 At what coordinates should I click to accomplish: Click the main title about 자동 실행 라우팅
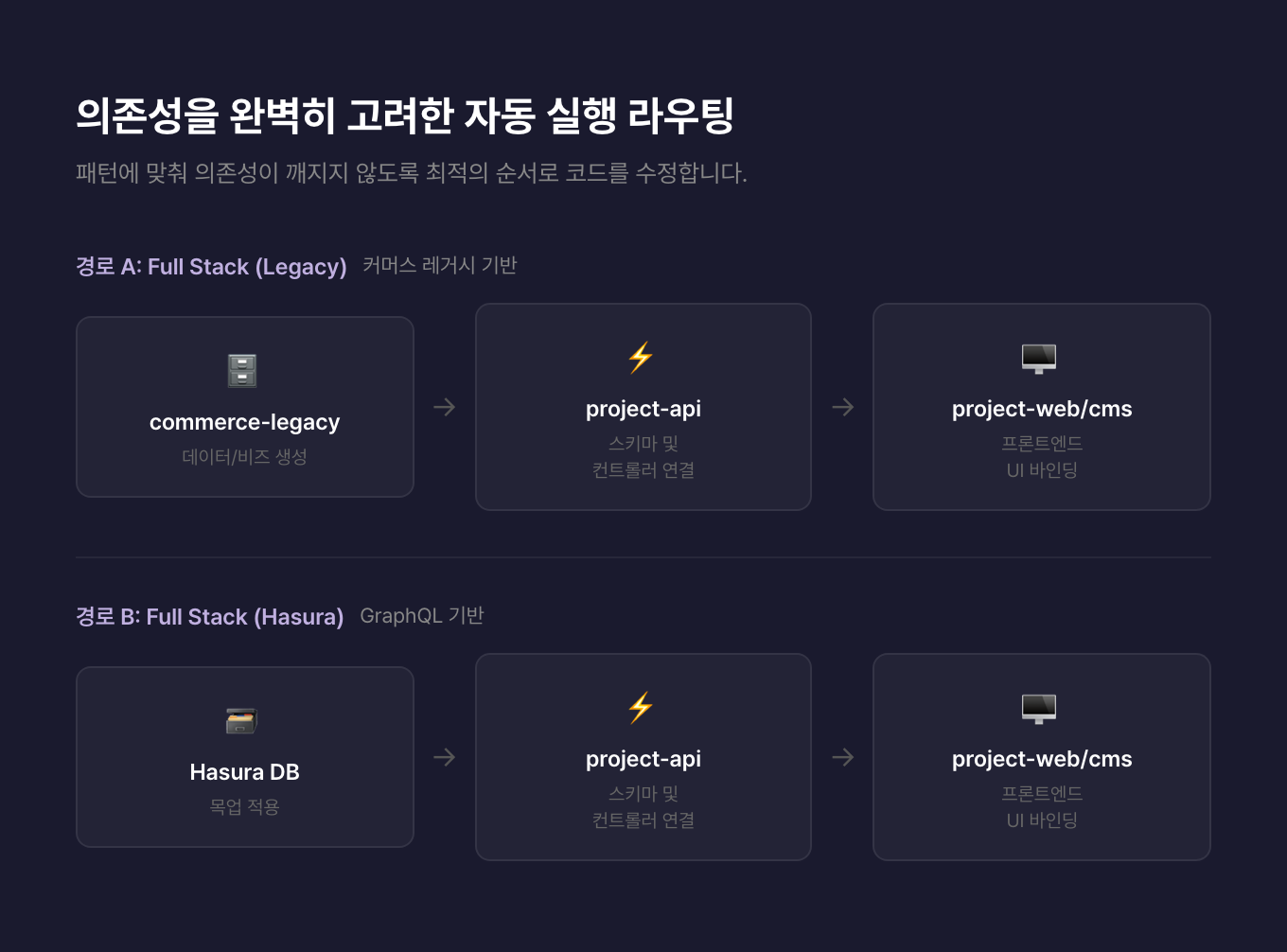[405, 115]
